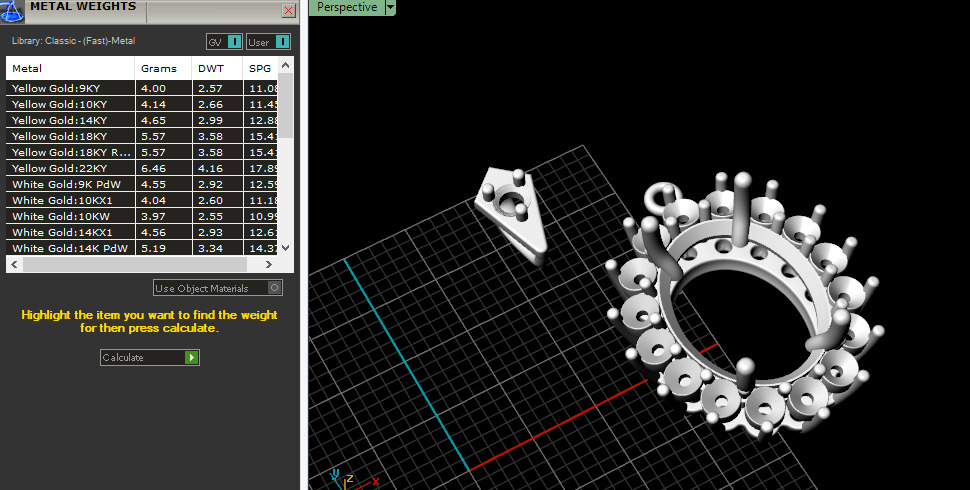970x490 pixels.
Task: Select the White Gold:14K PdW row
Action: click(x=142, y=248)
